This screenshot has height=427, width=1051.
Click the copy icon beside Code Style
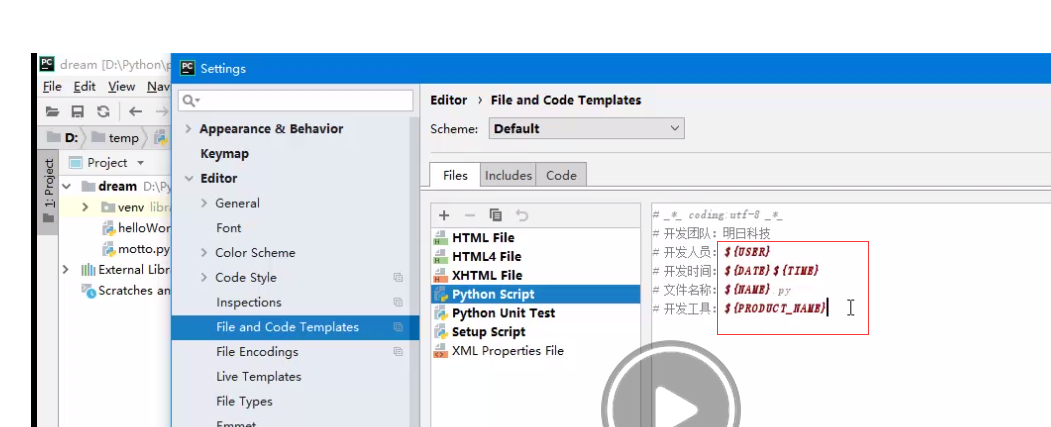click(x=397, y=278)
